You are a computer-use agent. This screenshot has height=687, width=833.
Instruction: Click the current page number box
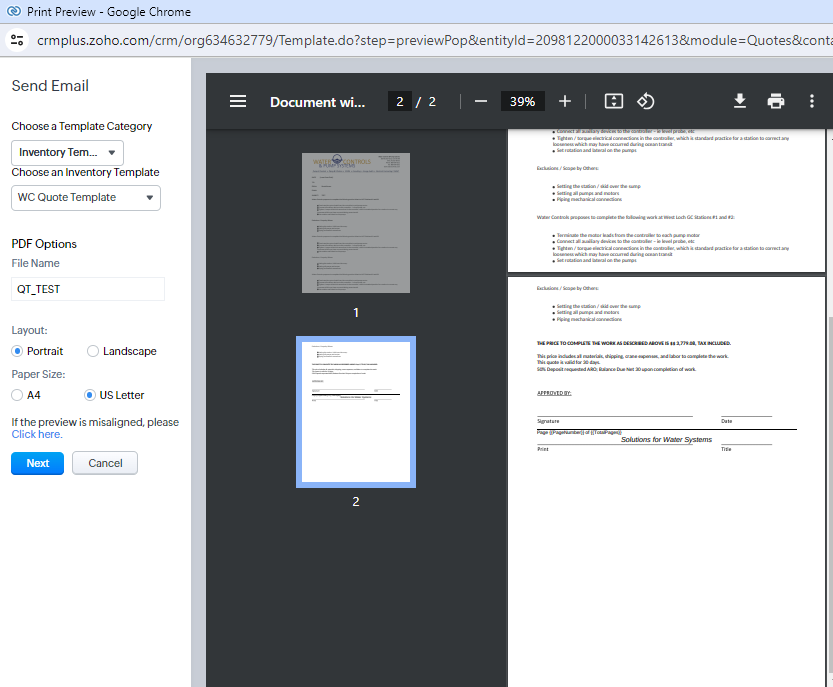pyautogui.click(x=400, y=101)
